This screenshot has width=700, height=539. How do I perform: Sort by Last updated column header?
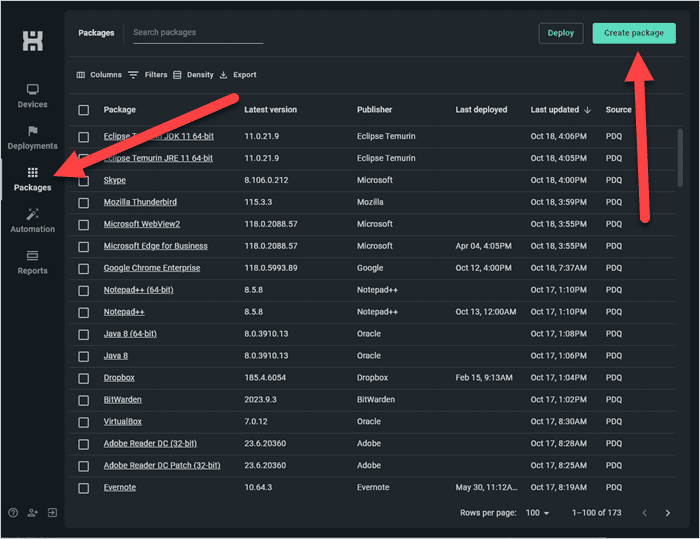554,110
